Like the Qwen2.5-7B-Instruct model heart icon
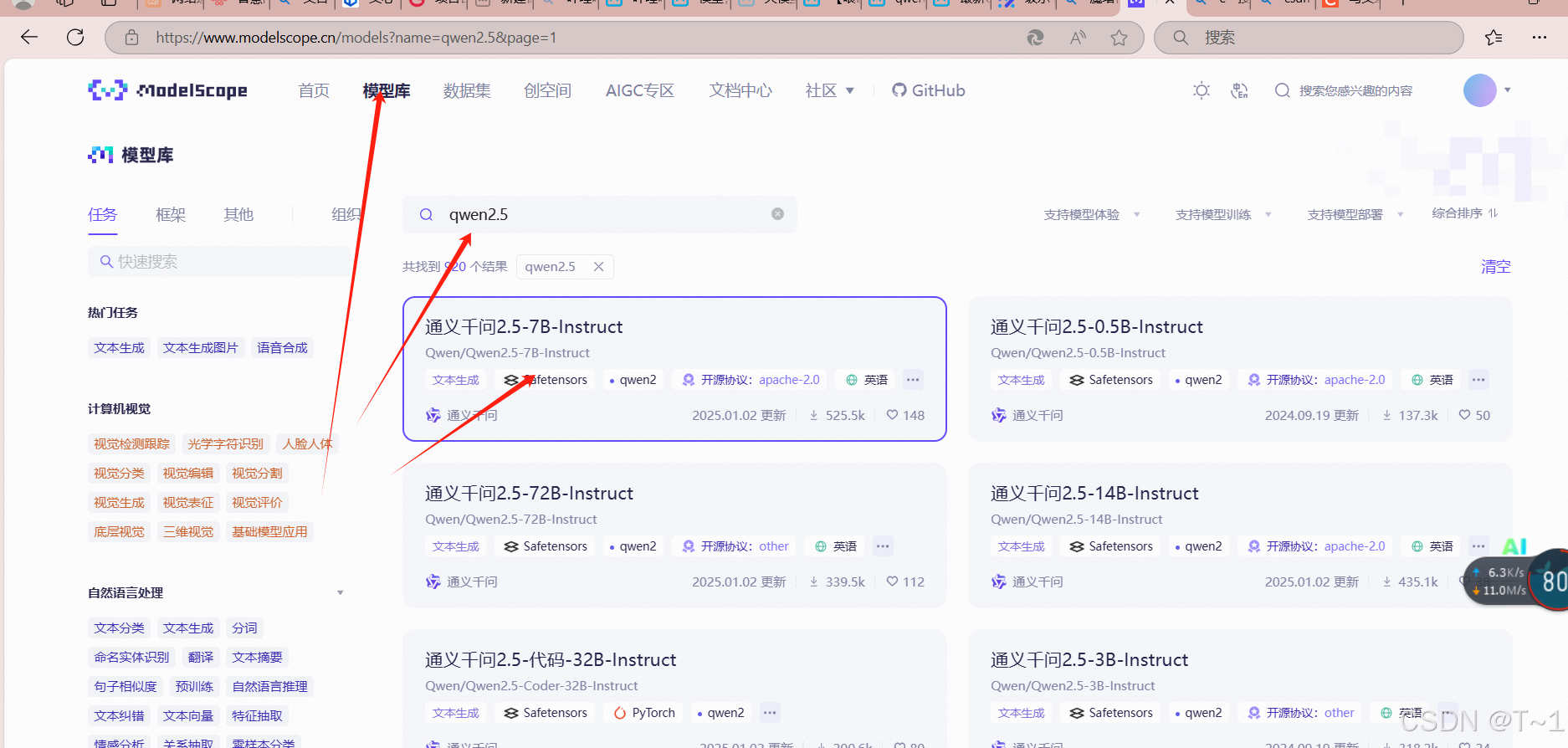1568x748 pixels. click(893, 415)
